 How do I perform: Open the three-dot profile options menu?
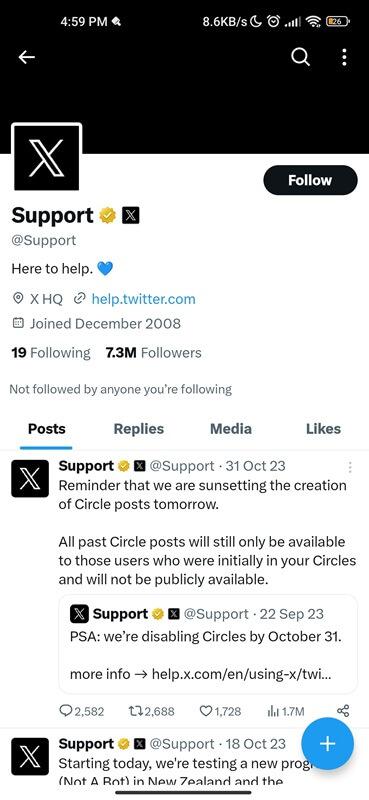345,57
